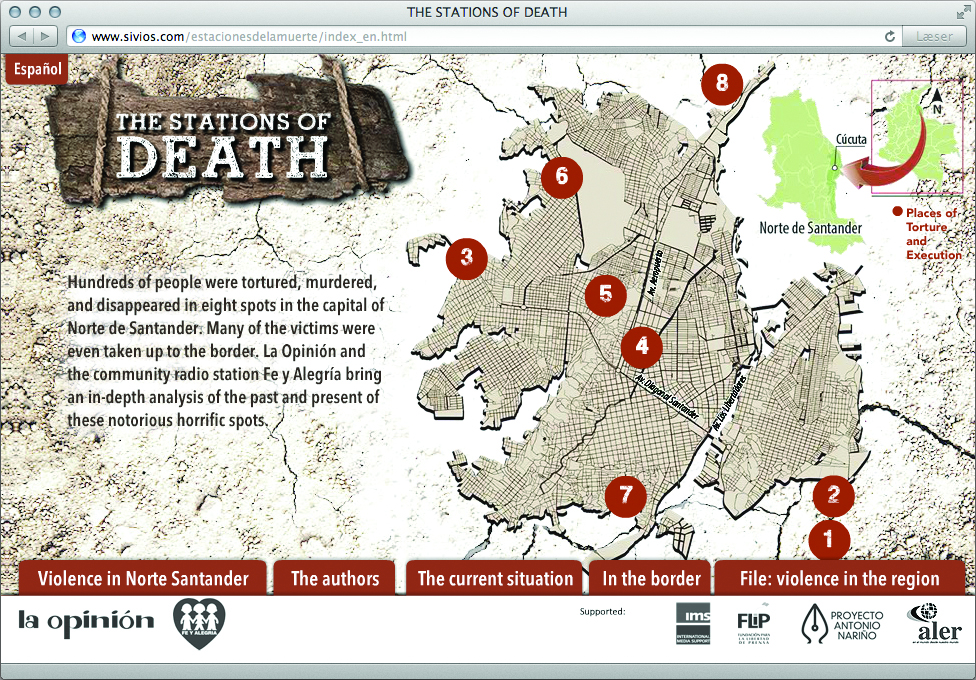
Task: Open The authors tab
Action: pyautogui.click(x=335, y=578)
